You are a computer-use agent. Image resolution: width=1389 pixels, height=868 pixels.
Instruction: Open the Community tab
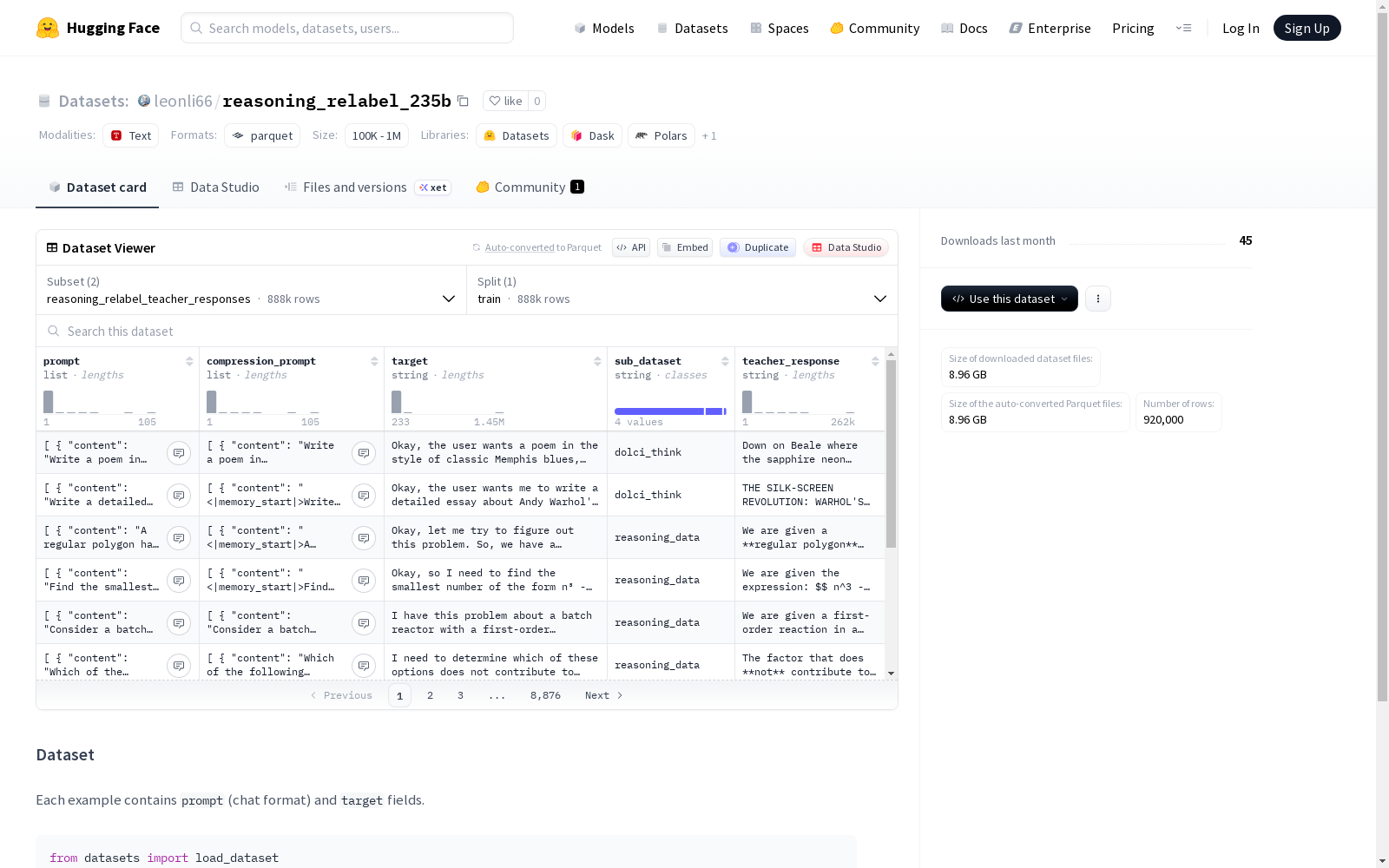pyautogui.click(x=530, y=187)
